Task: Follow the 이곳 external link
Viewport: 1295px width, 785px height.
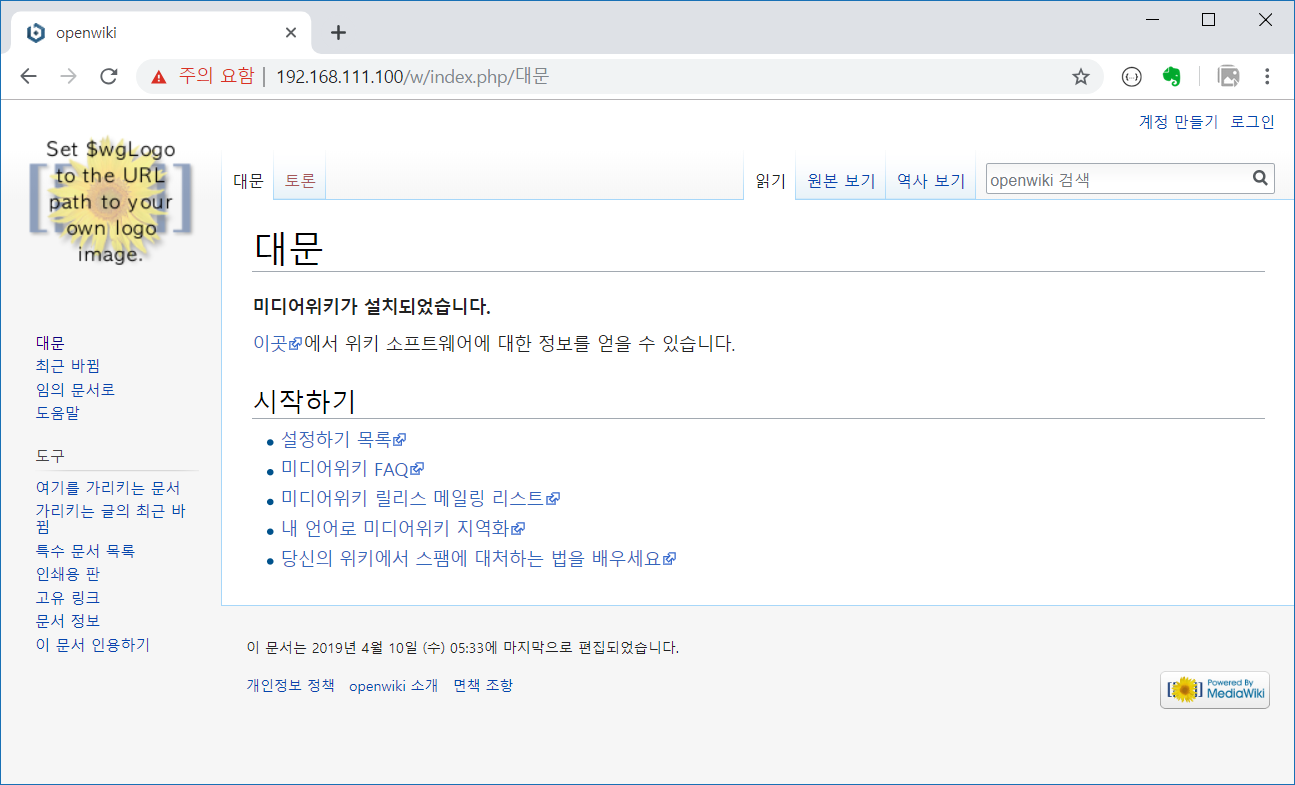Action: pyautogui.click(x=277, y=344)
